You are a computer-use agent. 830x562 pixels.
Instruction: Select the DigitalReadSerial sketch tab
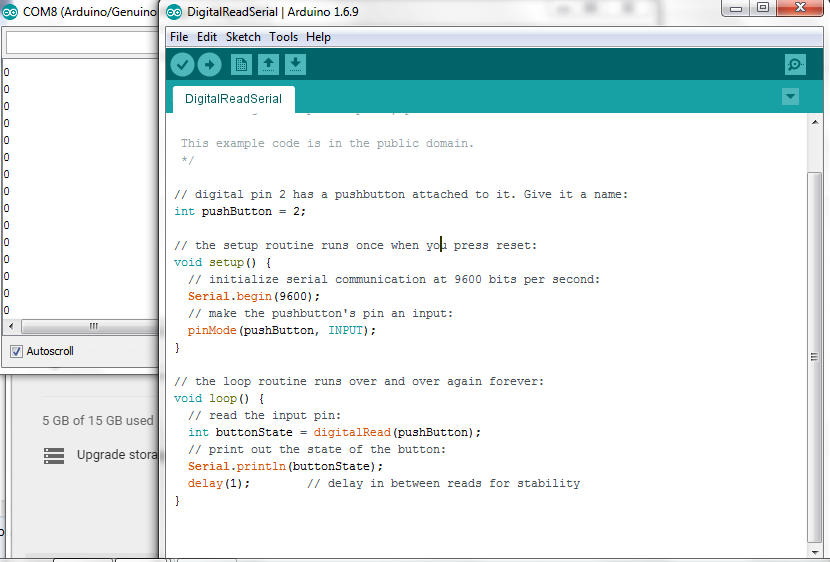[x=233, y=99]
